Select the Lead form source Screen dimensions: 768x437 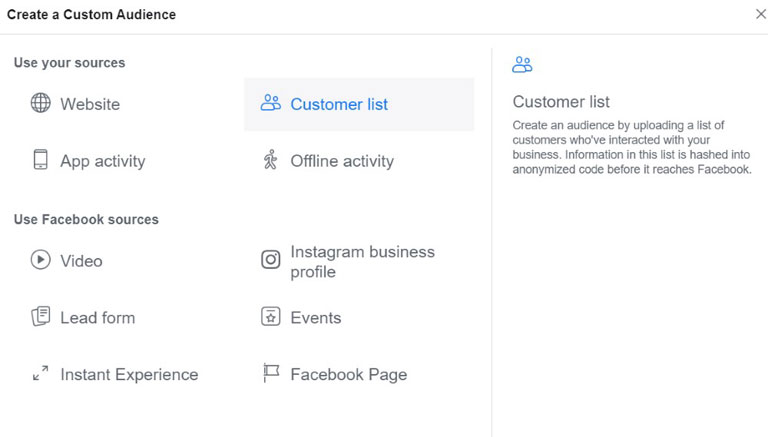click(x=97, y=318)
